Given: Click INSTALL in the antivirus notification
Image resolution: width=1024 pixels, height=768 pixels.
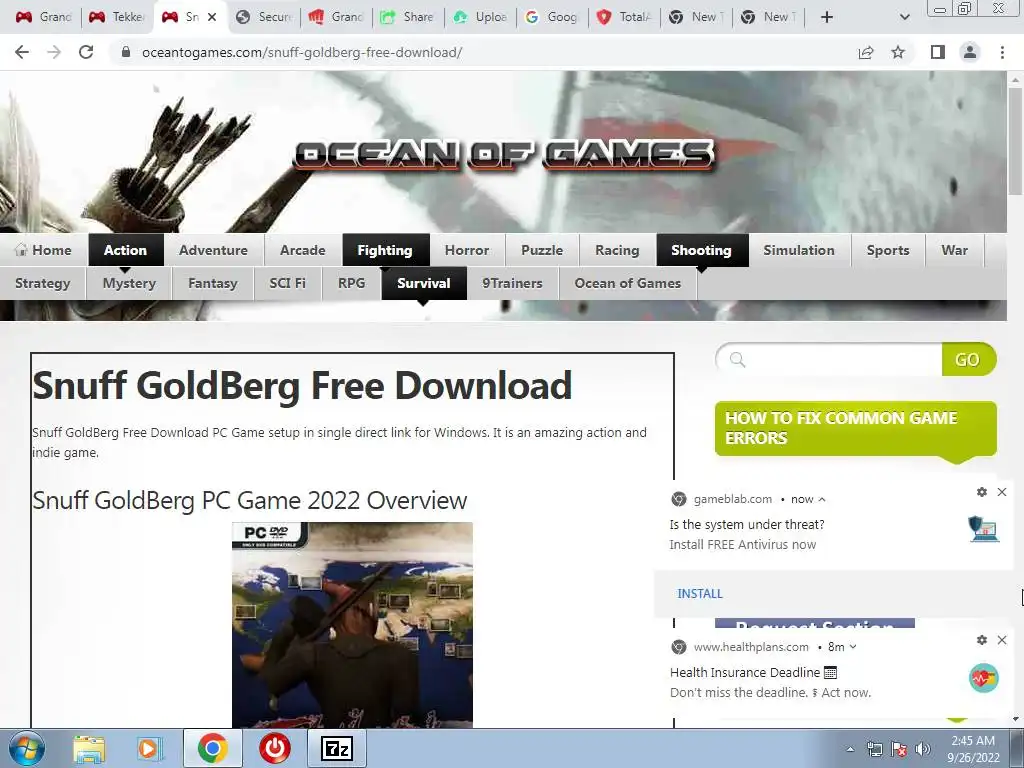Looking at the screenshot, I should point(700,594).
